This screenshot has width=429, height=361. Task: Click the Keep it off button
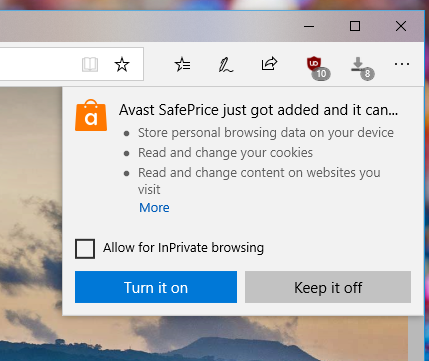click(328, 287)
